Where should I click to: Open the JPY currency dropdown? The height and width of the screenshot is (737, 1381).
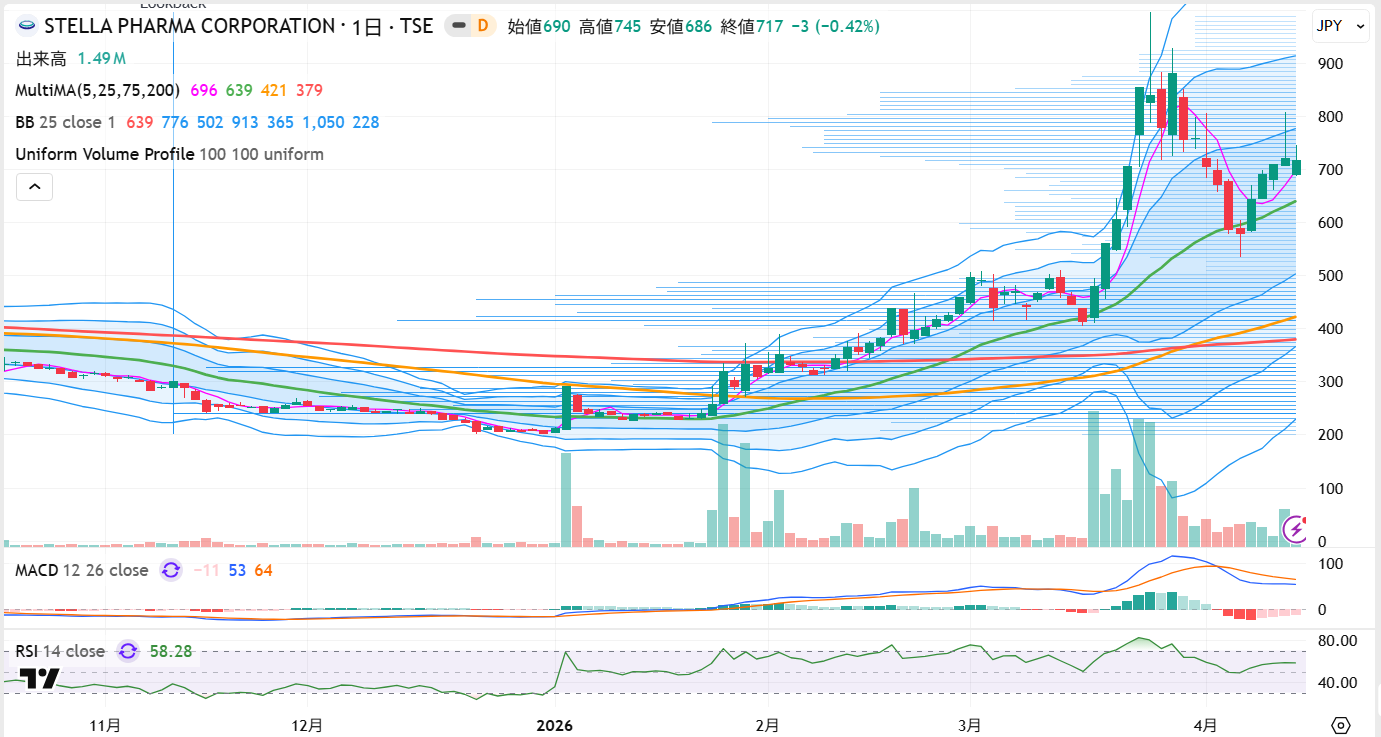coord(1340,27)
